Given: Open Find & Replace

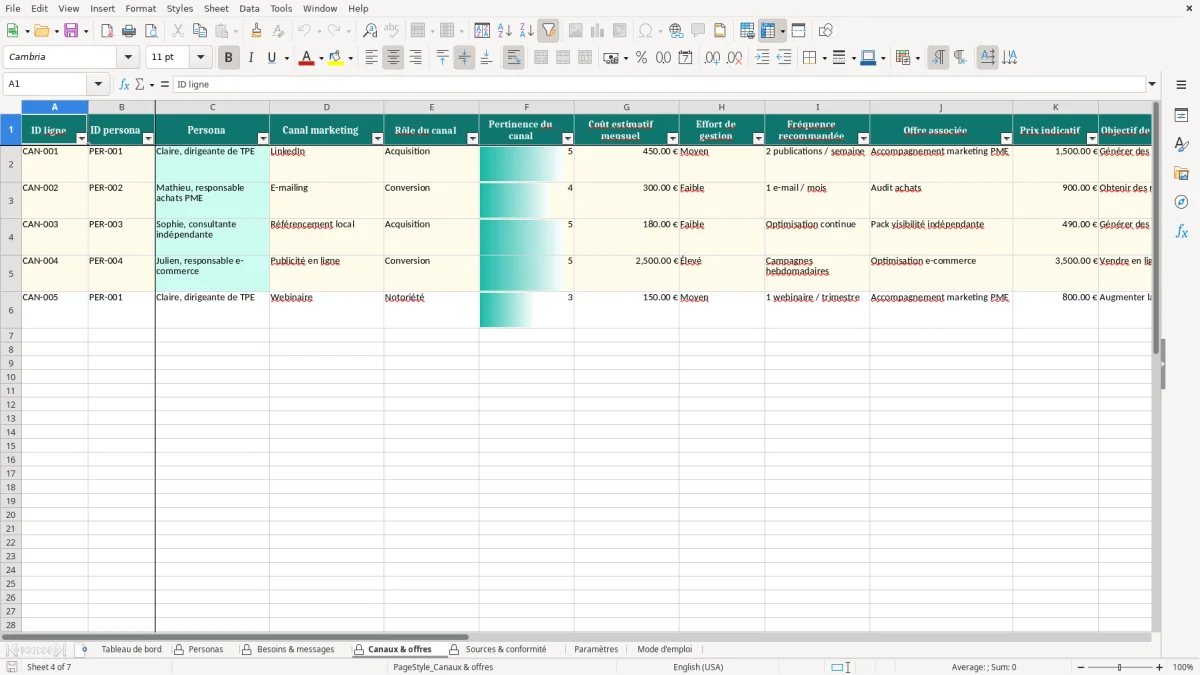Looking at the screenshot, I should pos(370,31).
